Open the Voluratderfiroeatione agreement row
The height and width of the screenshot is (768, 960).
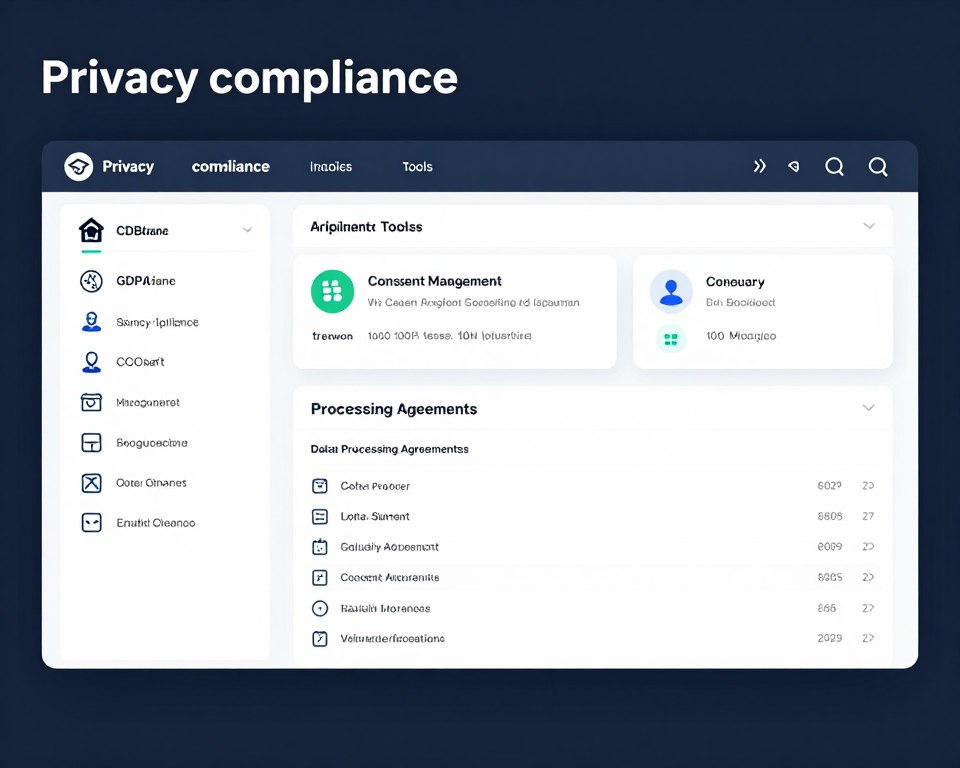[x=592, y=638]
